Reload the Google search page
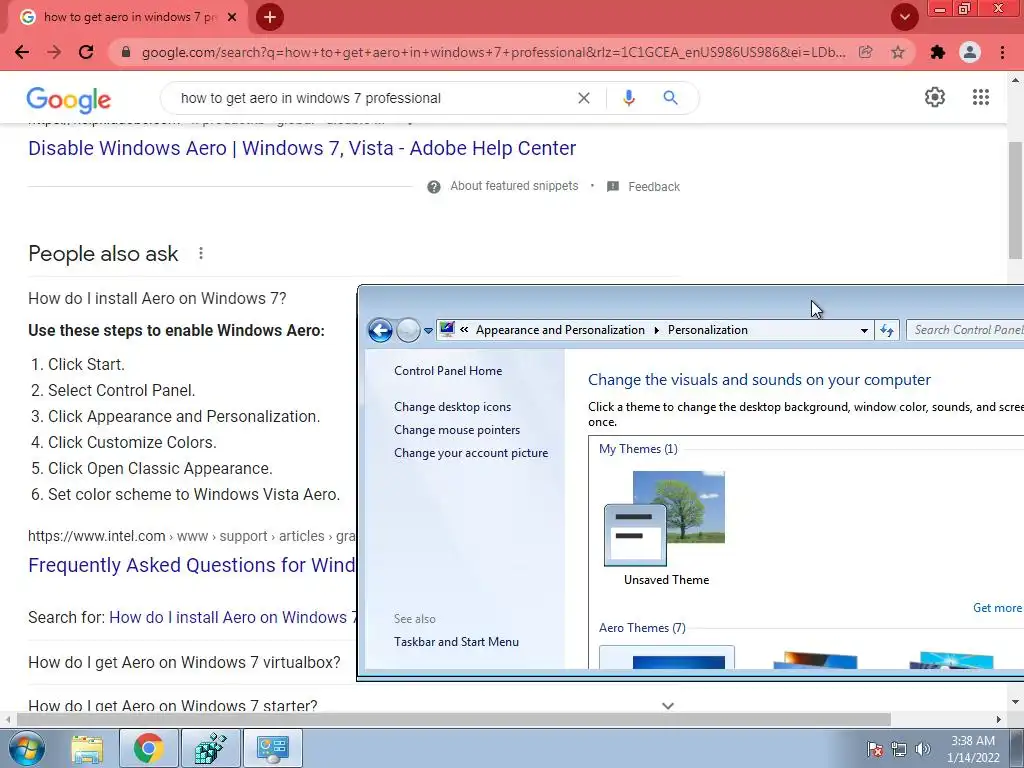The height and width of the screenshot is (768, 1024). point(86,52)
